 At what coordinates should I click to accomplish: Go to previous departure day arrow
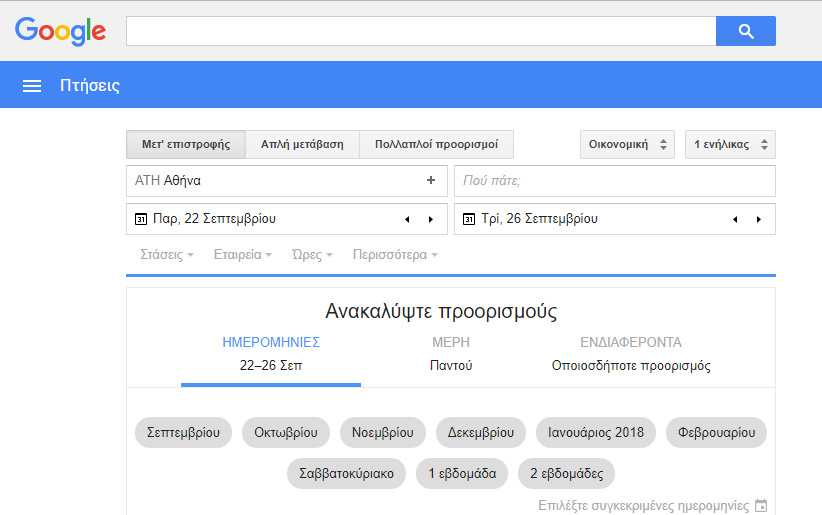click(x=407, y=219)
